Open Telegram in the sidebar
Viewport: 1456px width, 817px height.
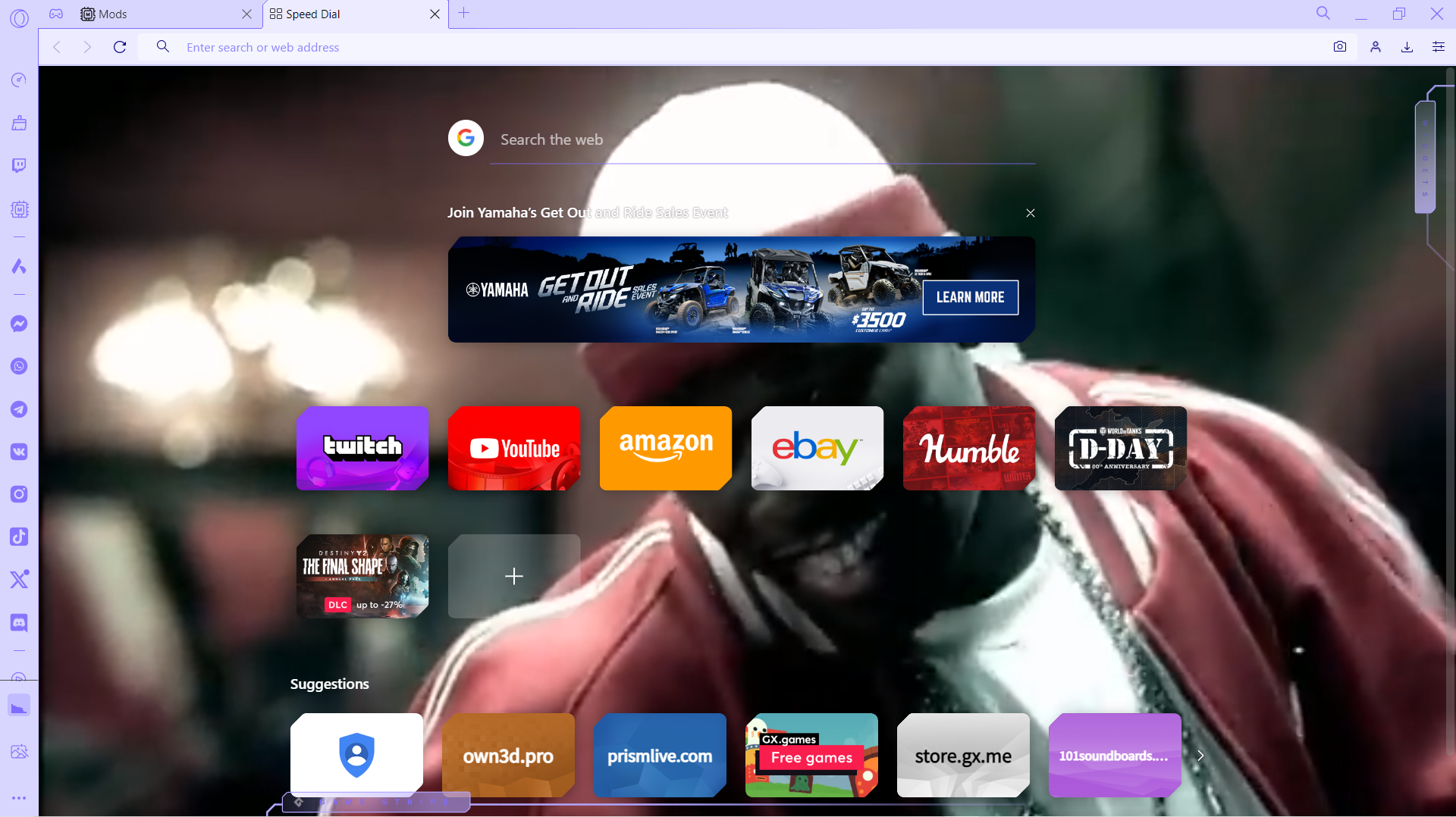point(19,409)
